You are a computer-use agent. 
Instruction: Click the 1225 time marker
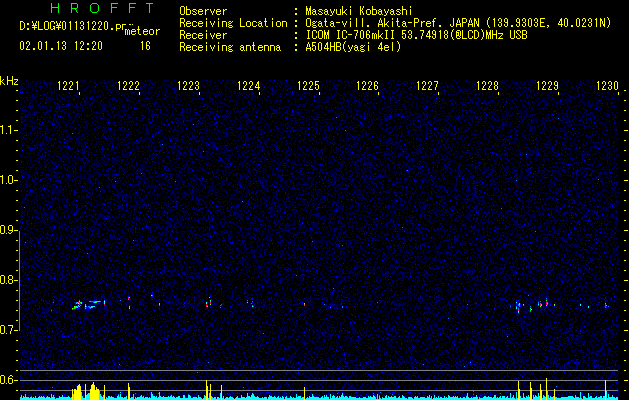coord(308,86)
